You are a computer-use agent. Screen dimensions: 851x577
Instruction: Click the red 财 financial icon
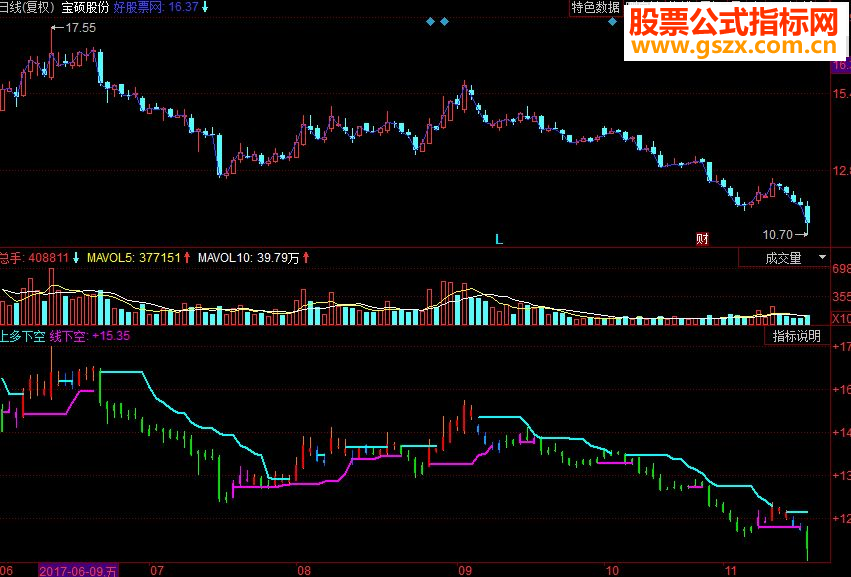(x=702, y=239)
